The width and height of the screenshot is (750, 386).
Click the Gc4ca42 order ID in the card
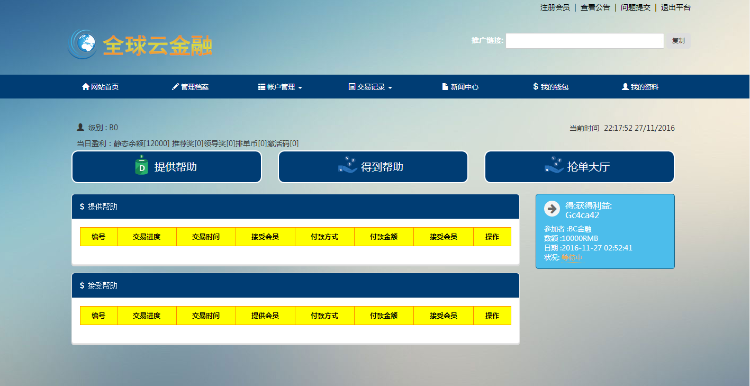point(582,215)
